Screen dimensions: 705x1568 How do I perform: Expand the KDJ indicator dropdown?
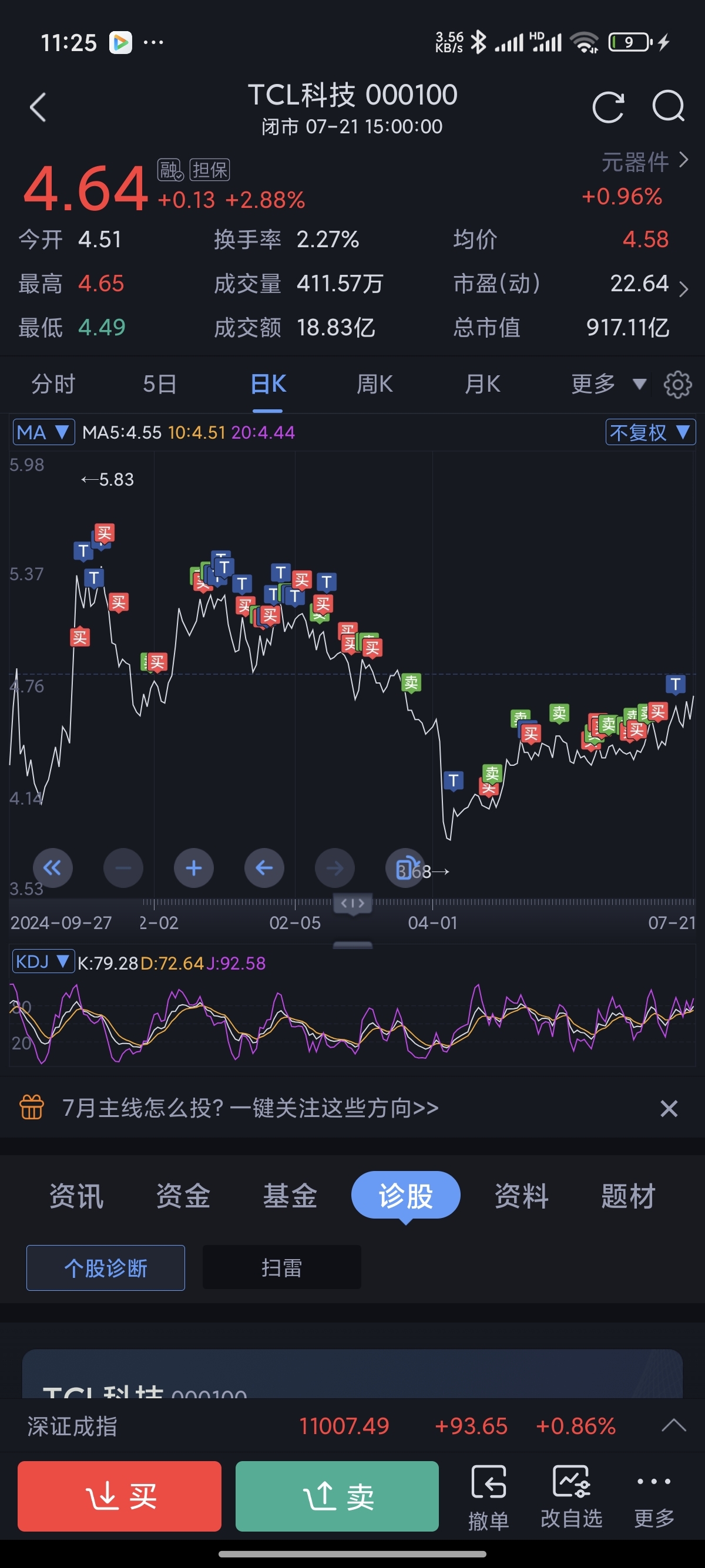44,962
